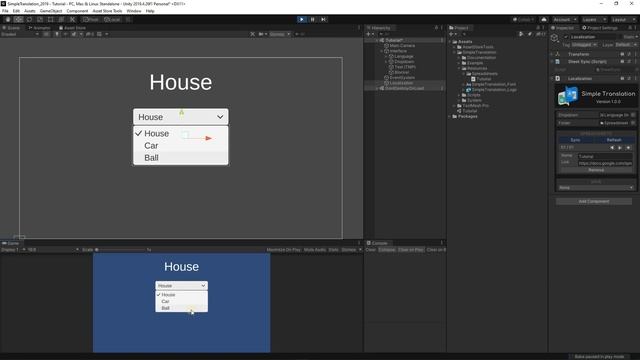Toggle Console Collapse

(387, 249)
